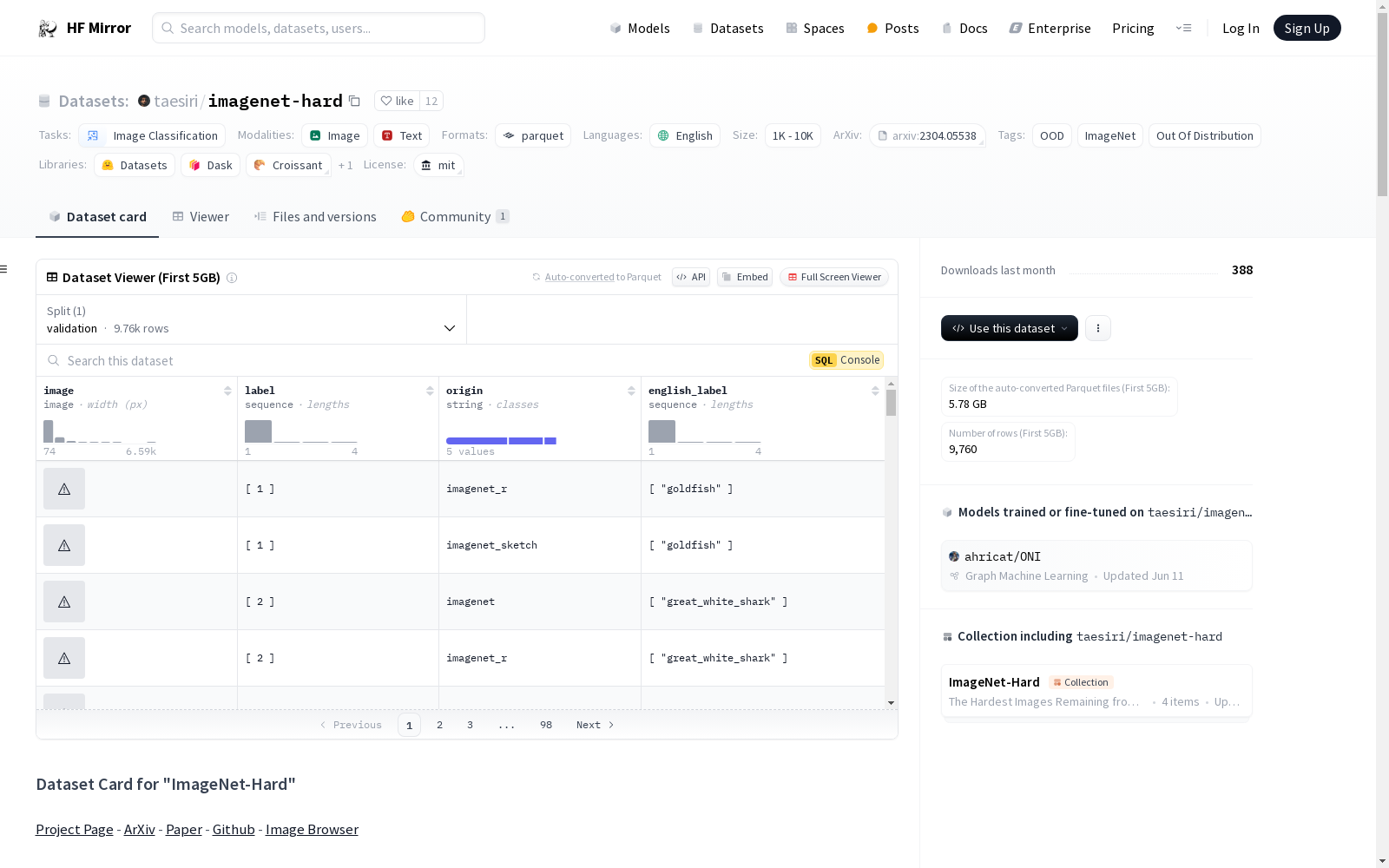
Task: Open the Enterprise page
Action: 1050,28
